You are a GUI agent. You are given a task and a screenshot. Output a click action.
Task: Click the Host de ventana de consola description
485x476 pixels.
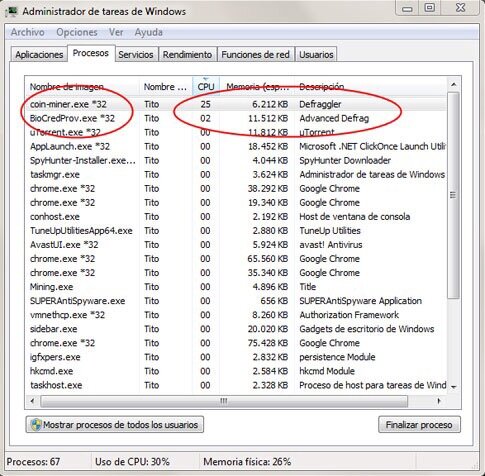tap(355, 217)
